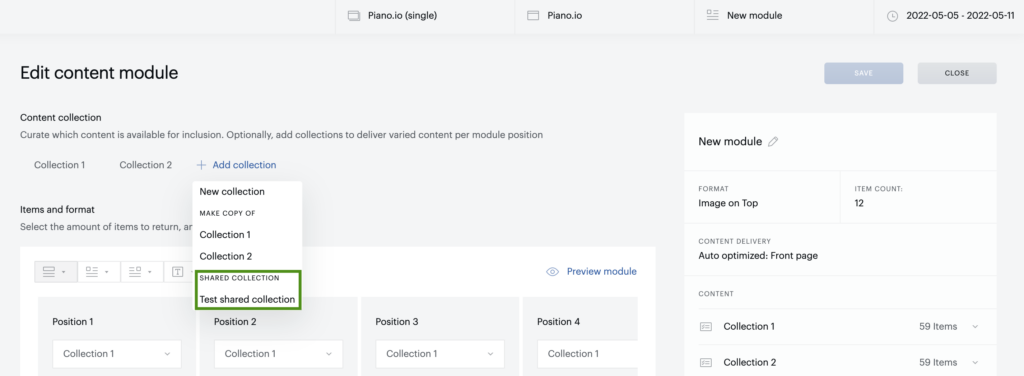Image resolution: width=1024 pixels, height=376 pixels.
Task: Click the Close button
Action: pyautogui.click(x=957, y=73)
